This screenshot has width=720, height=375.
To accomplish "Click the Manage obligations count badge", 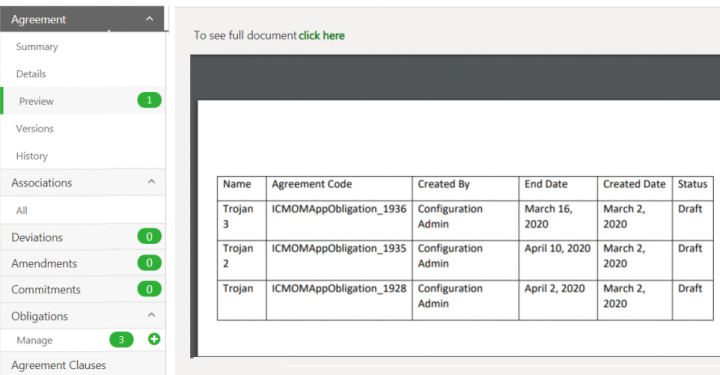I will point(121,340).
